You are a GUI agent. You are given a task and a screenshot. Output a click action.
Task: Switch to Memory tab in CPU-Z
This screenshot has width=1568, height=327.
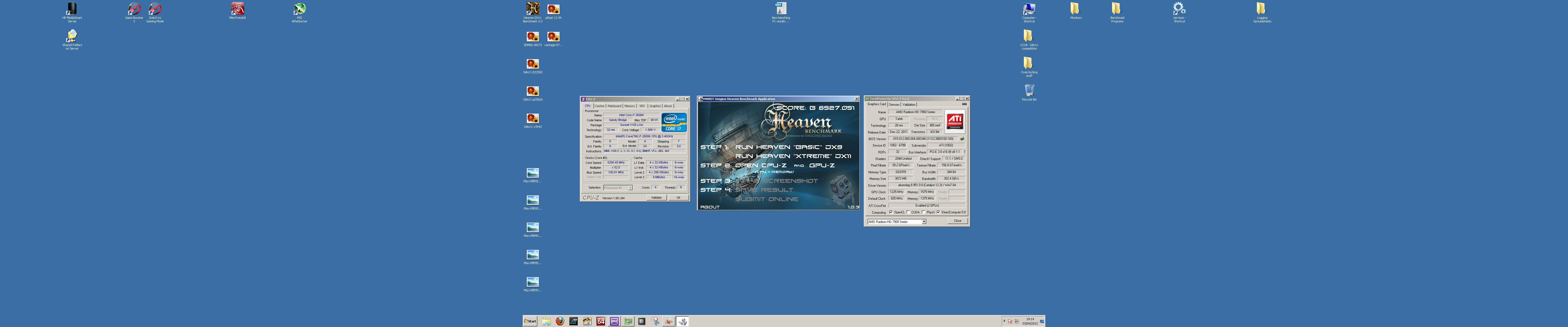click(629, 106)
